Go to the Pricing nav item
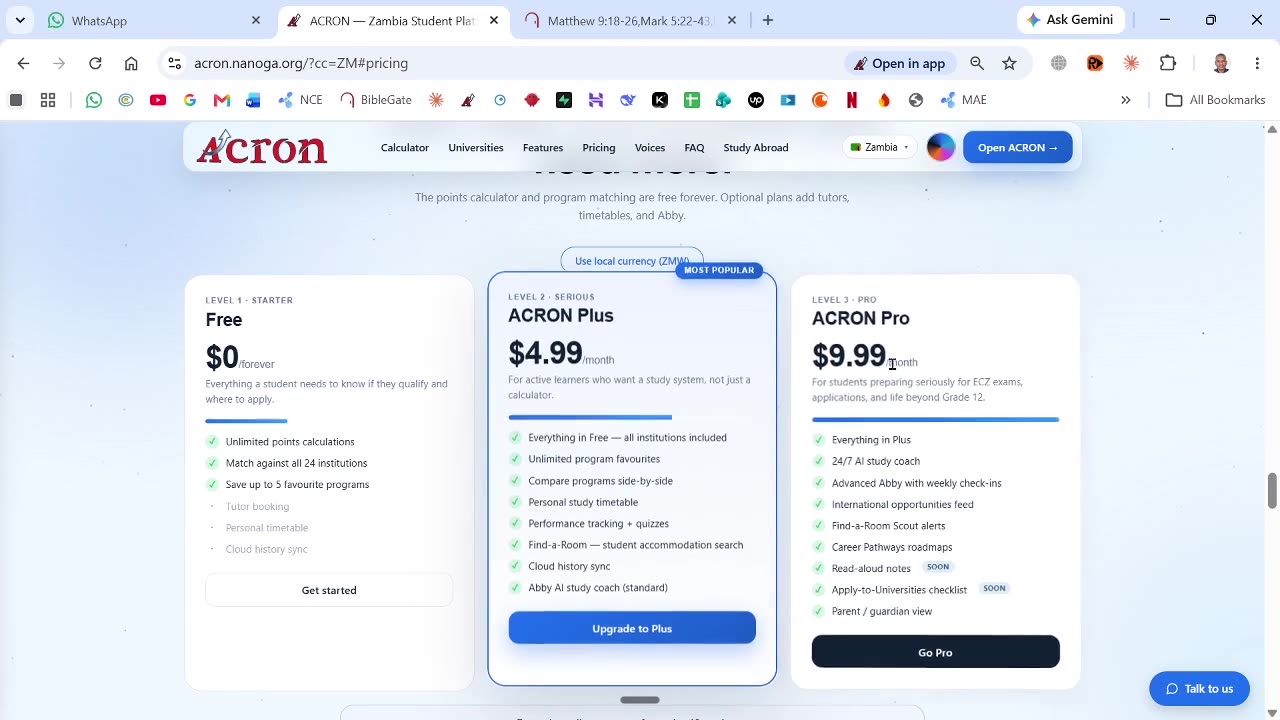 (599, 148)
